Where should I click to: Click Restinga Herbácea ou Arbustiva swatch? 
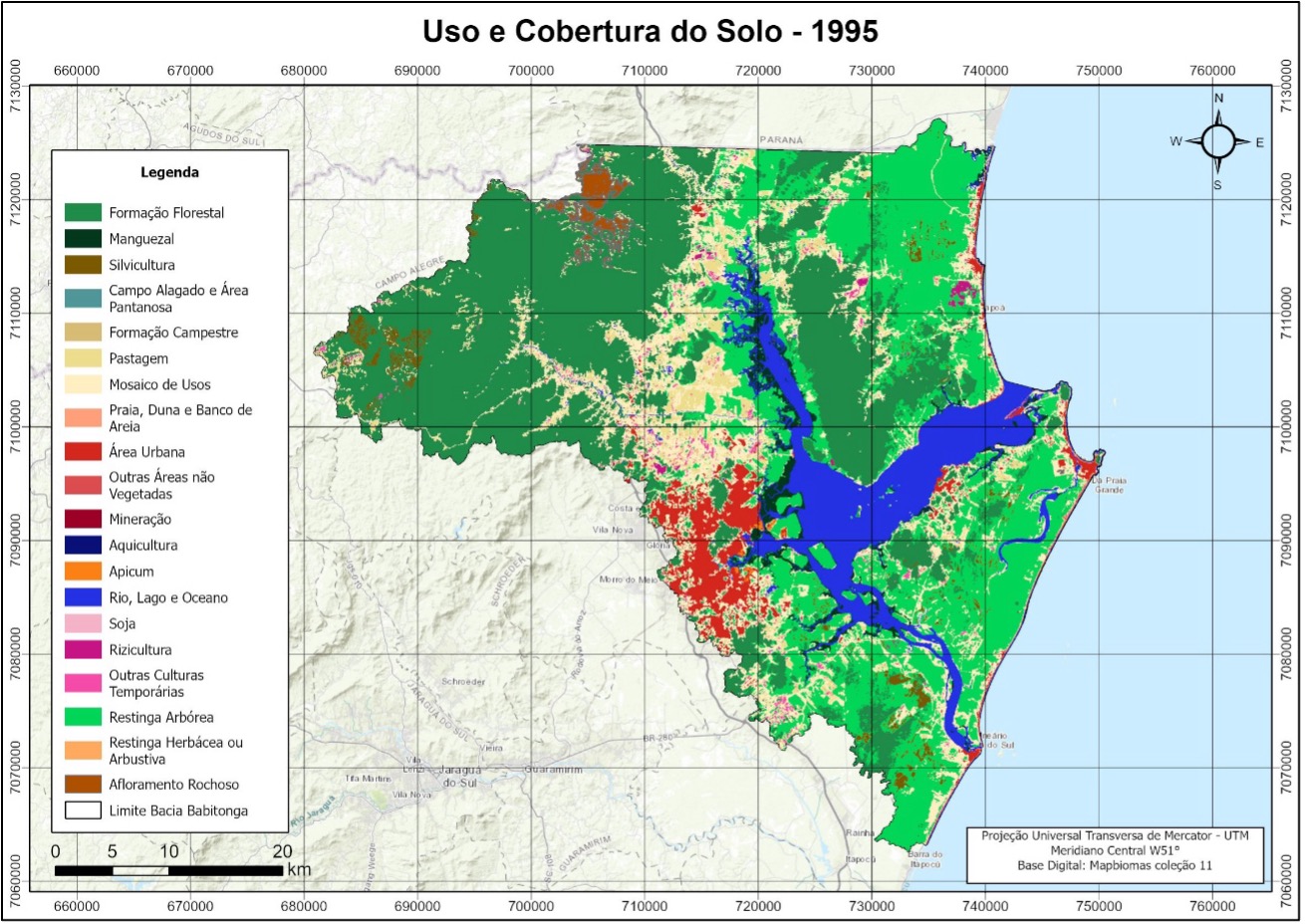coord(83,750)
